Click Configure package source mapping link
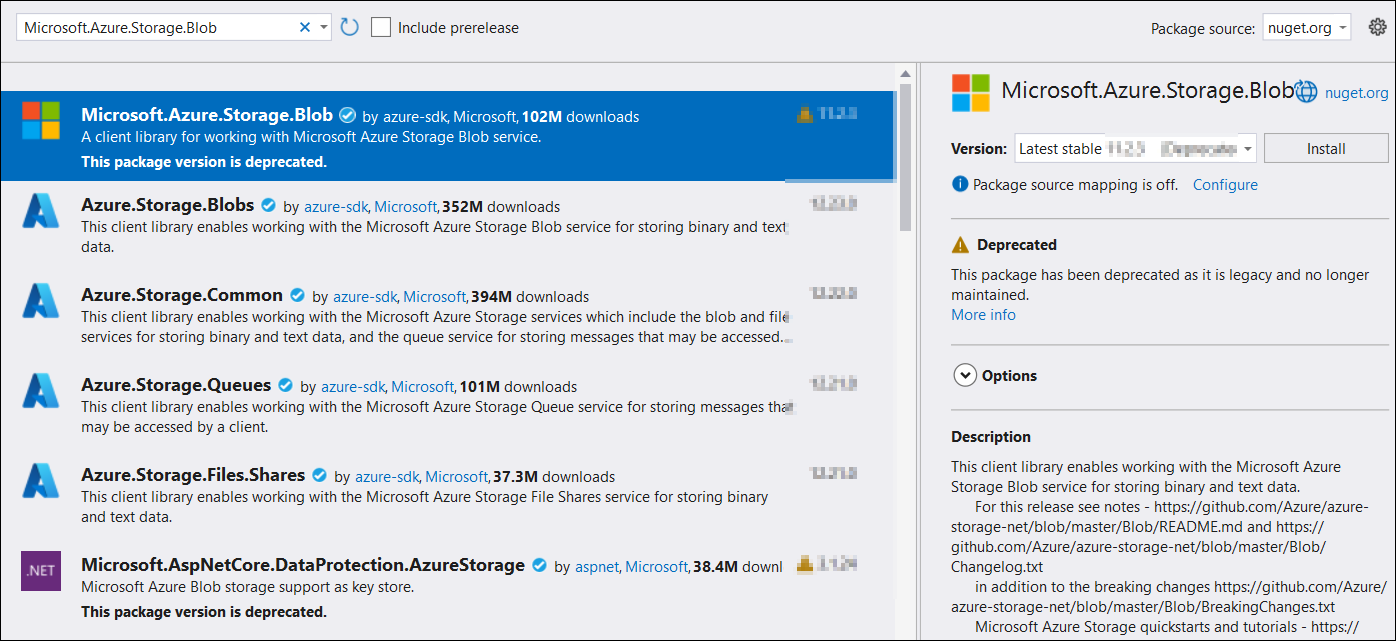The height and width of the screenshot is (641, 1396). pos(1225,185)
